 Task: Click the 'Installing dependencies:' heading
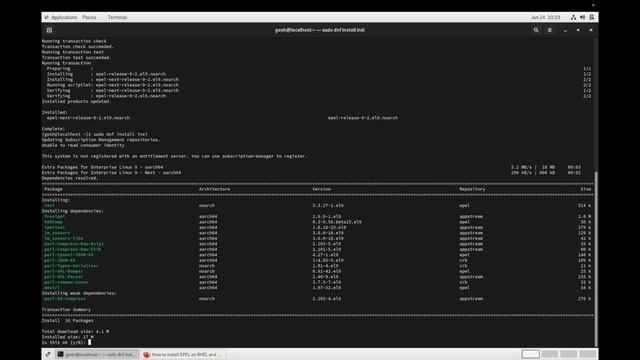73,211
